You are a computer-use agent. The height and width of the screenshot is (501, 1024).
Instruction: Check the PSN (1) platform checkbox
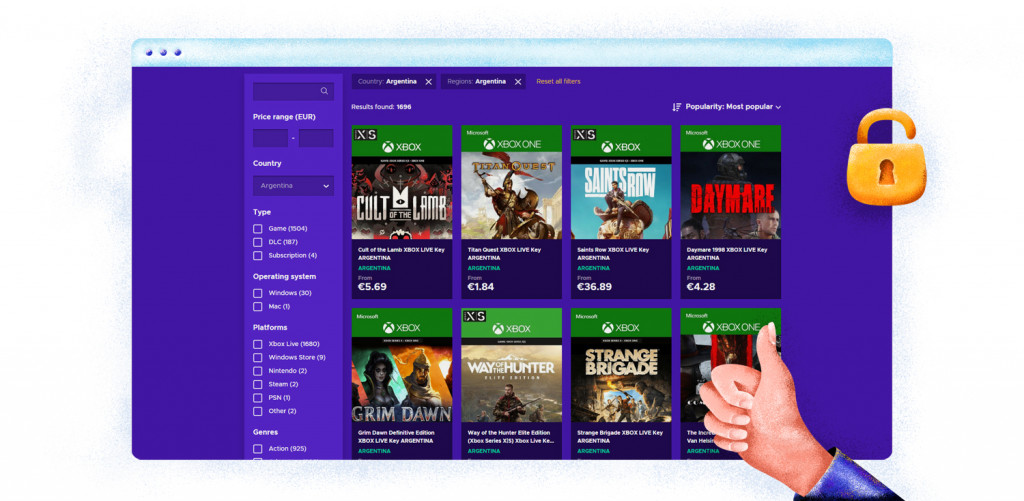pyautogui.click(x=257, y=398)
